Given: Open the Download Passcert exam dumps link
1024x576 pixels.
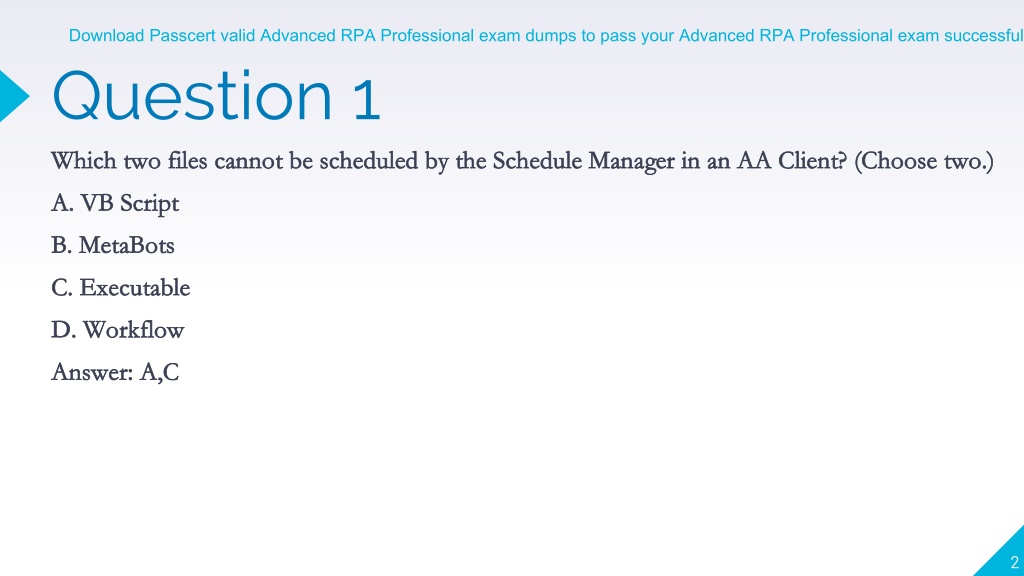Looking at the screenshot, I should (x=546, y=36).
